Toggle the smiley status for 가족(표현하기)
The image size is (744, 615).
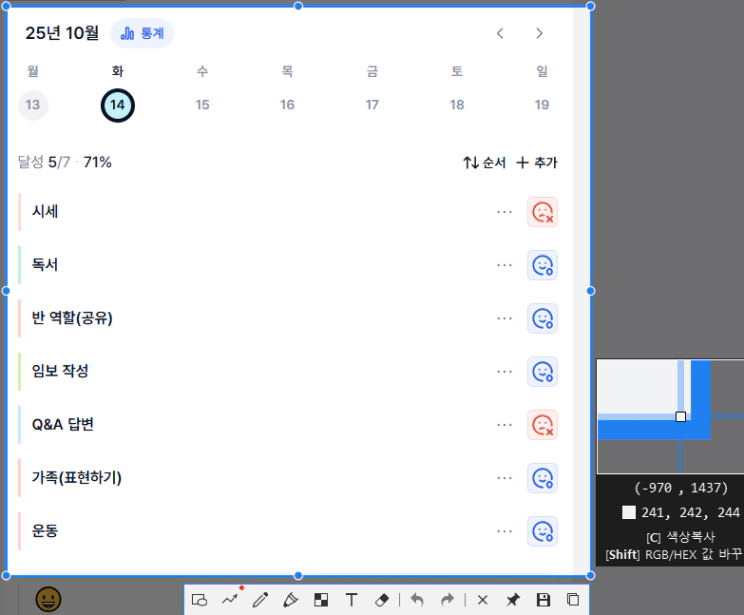(542, 478)
